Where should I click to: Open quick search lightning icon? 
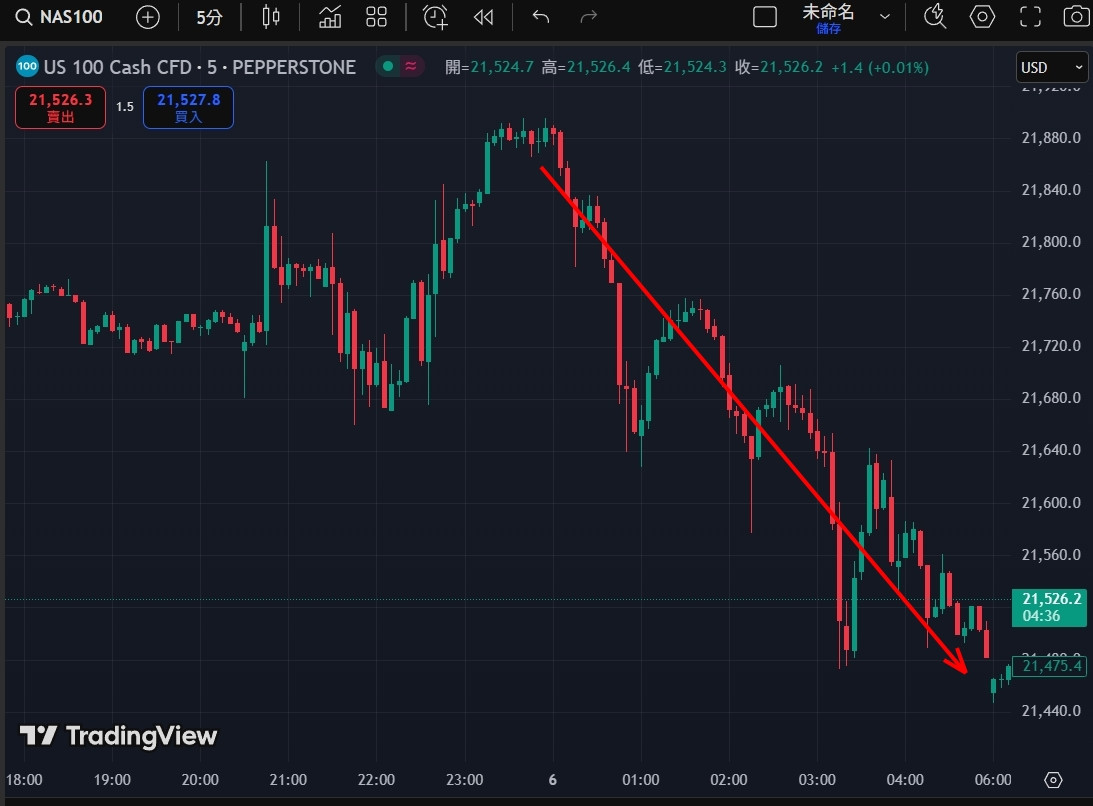(x=934, y=17)
